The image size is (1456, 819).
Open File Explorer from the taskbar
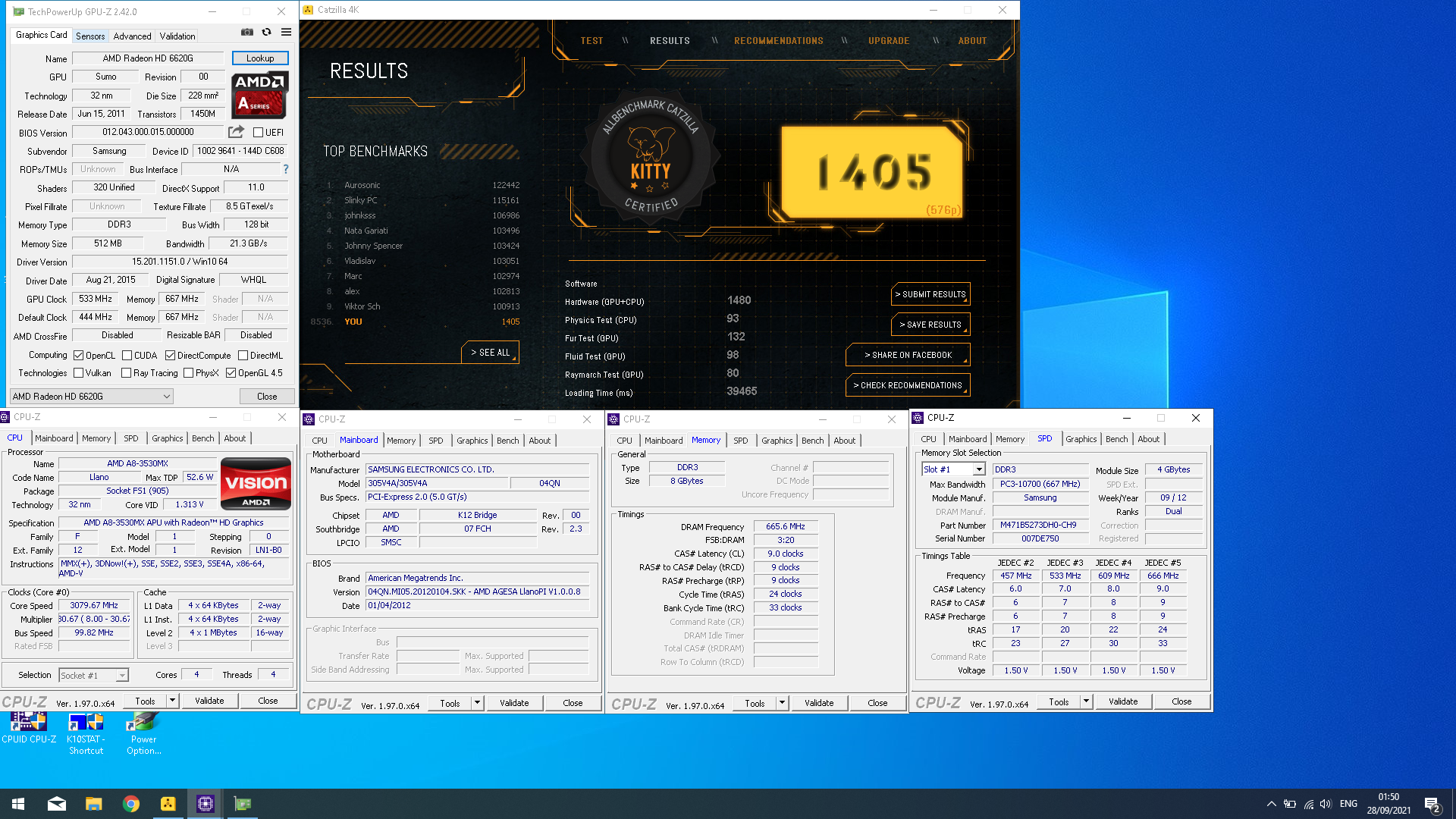[x=93, y=804]
